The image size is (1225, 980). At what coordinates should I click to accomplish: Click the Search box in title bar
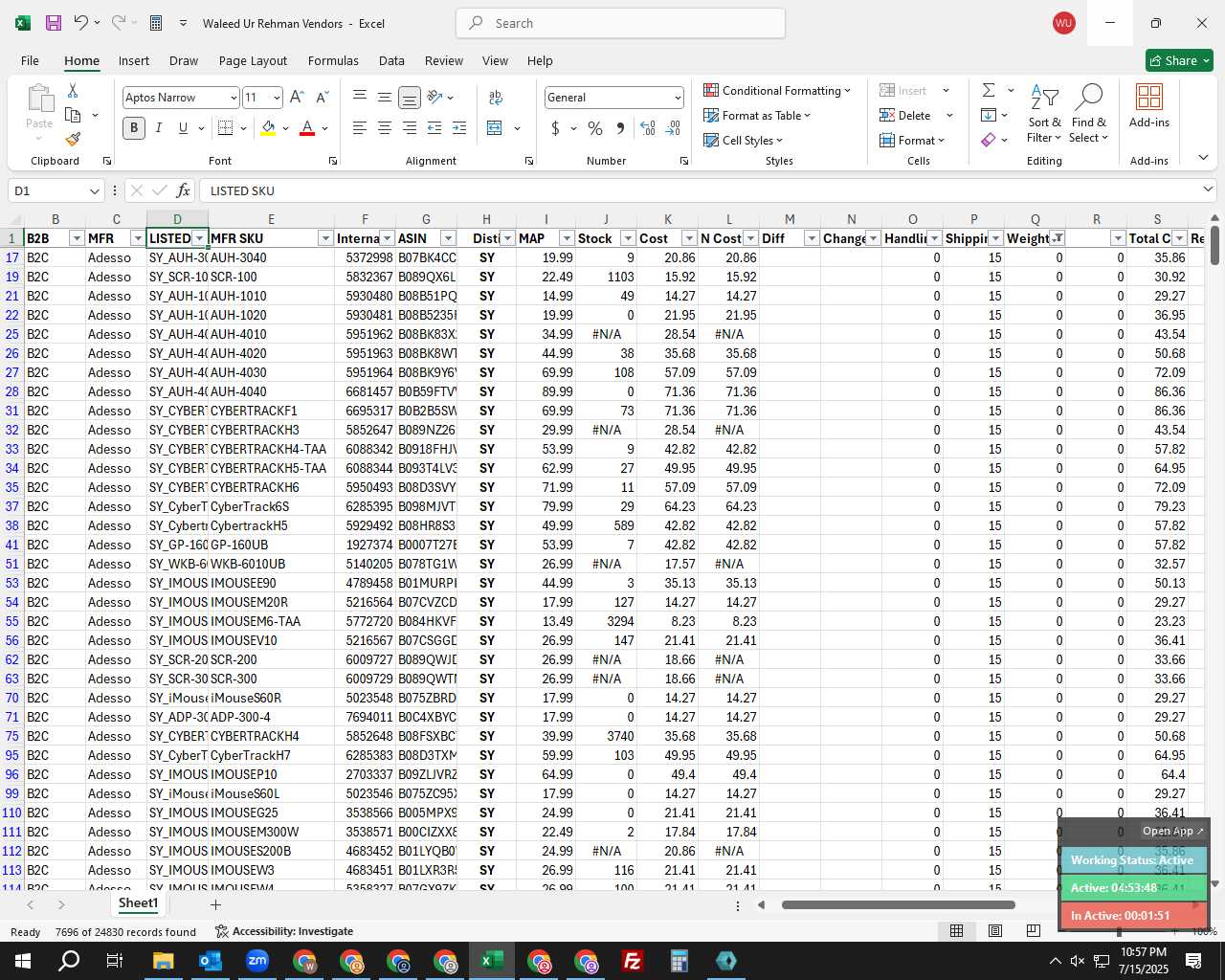(x=621, y=23)
